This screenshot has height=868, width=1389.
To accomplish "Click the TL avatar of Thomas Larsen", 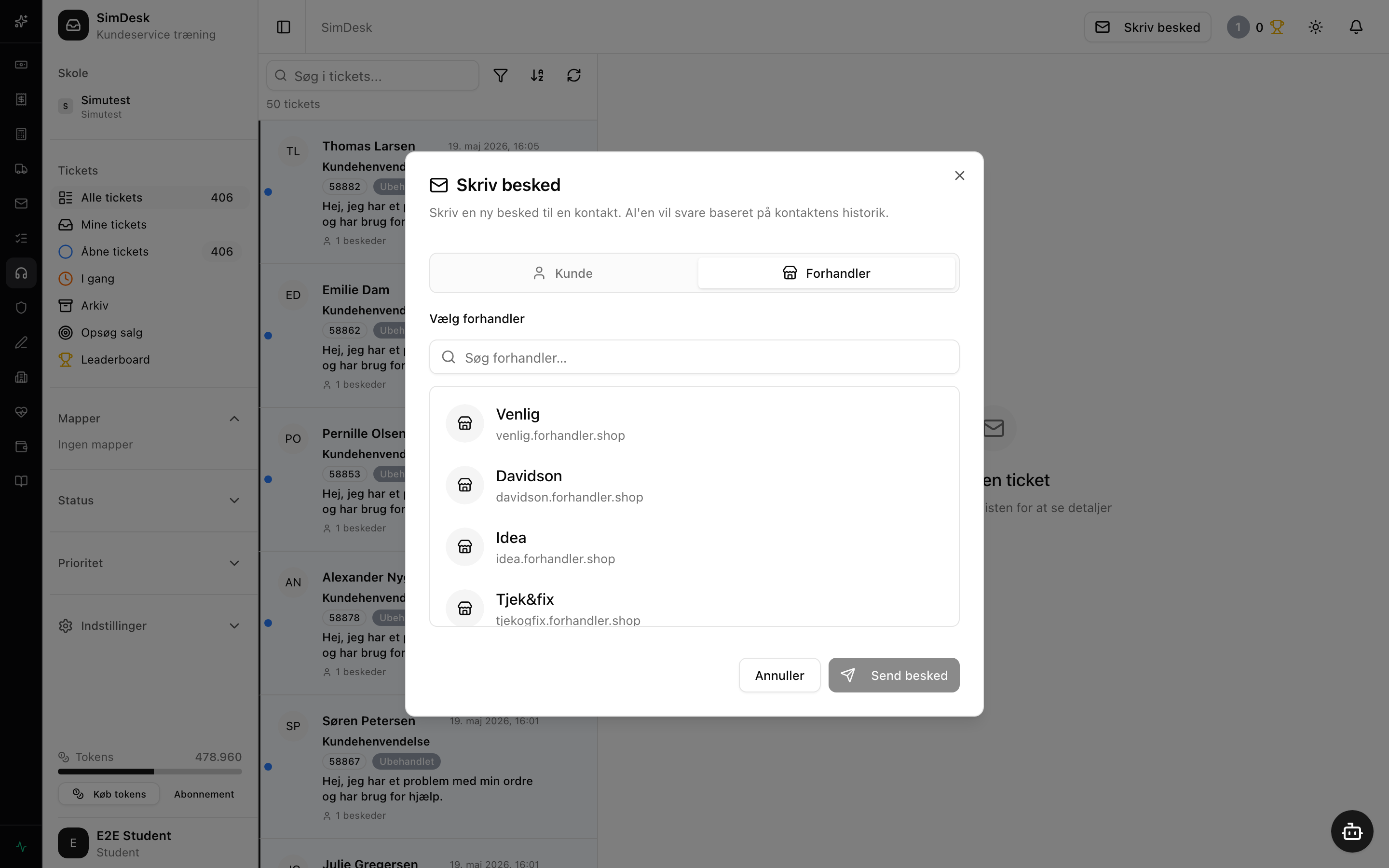I will click(293, 151).
